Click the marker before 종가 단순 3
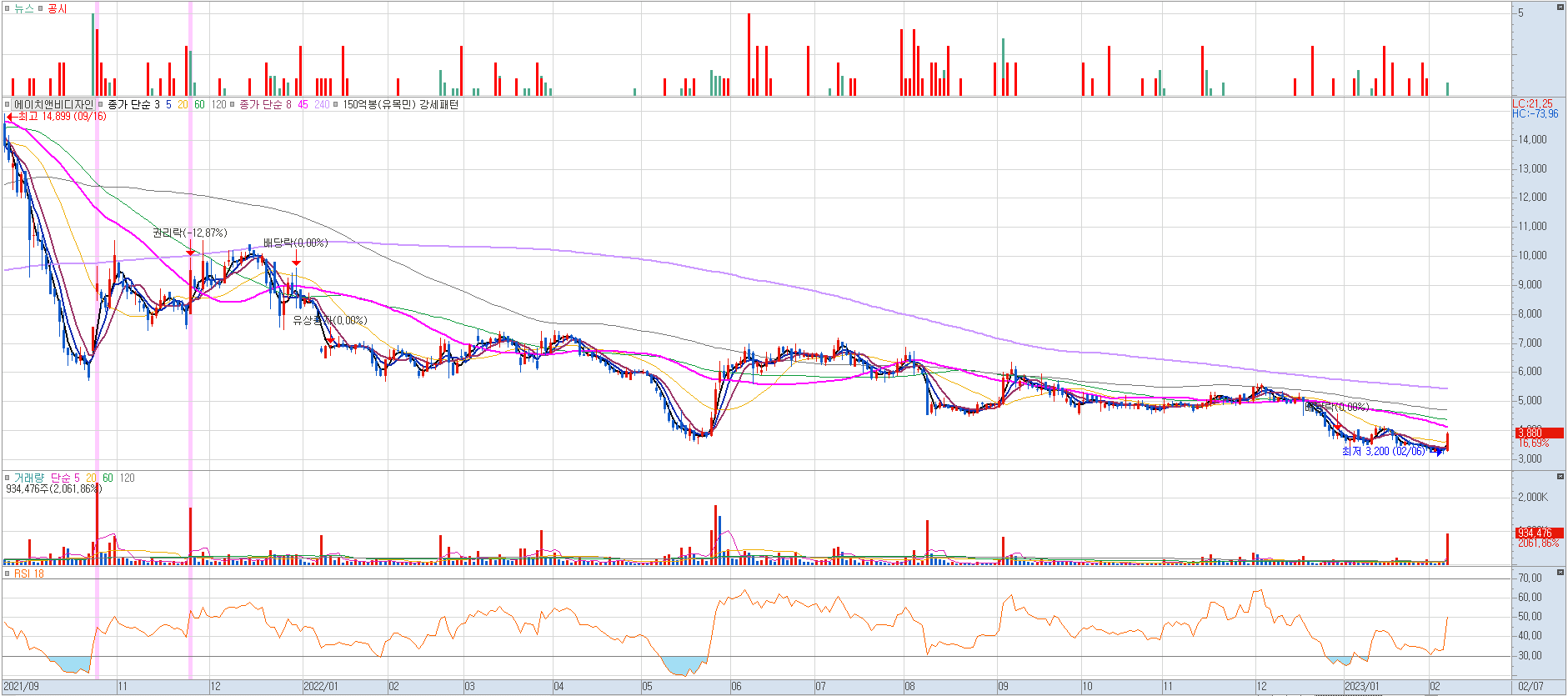The height and width of the screenshot is (696, 1568). coord(101,104)
